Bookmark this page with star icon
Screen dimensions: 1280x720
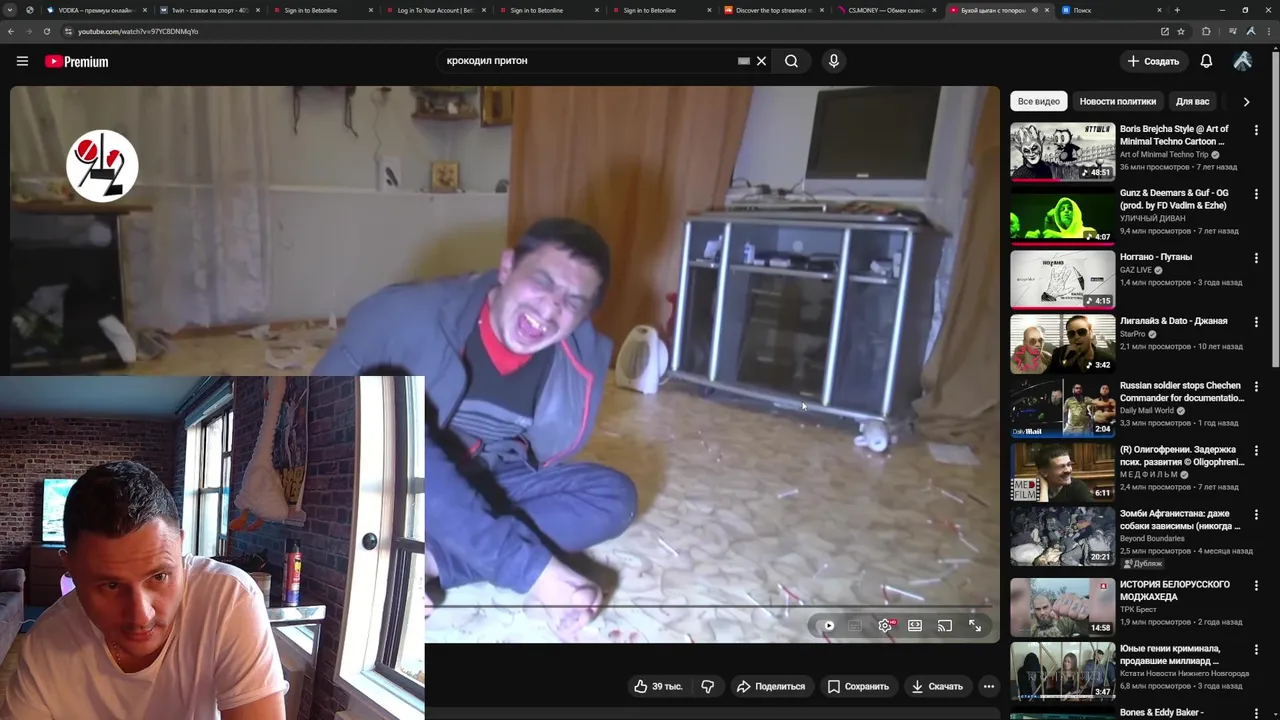(1181, 31)
